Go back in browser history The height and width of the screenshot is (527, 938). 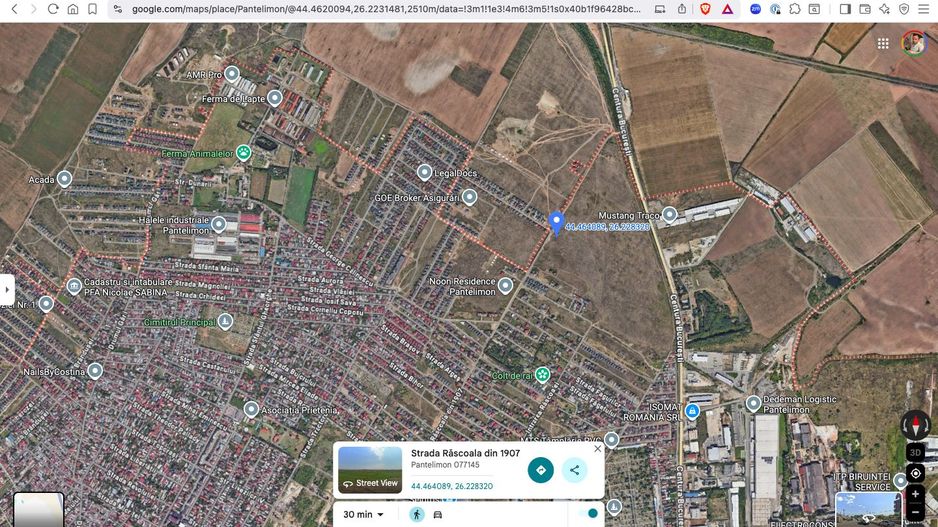click(14, 9)
